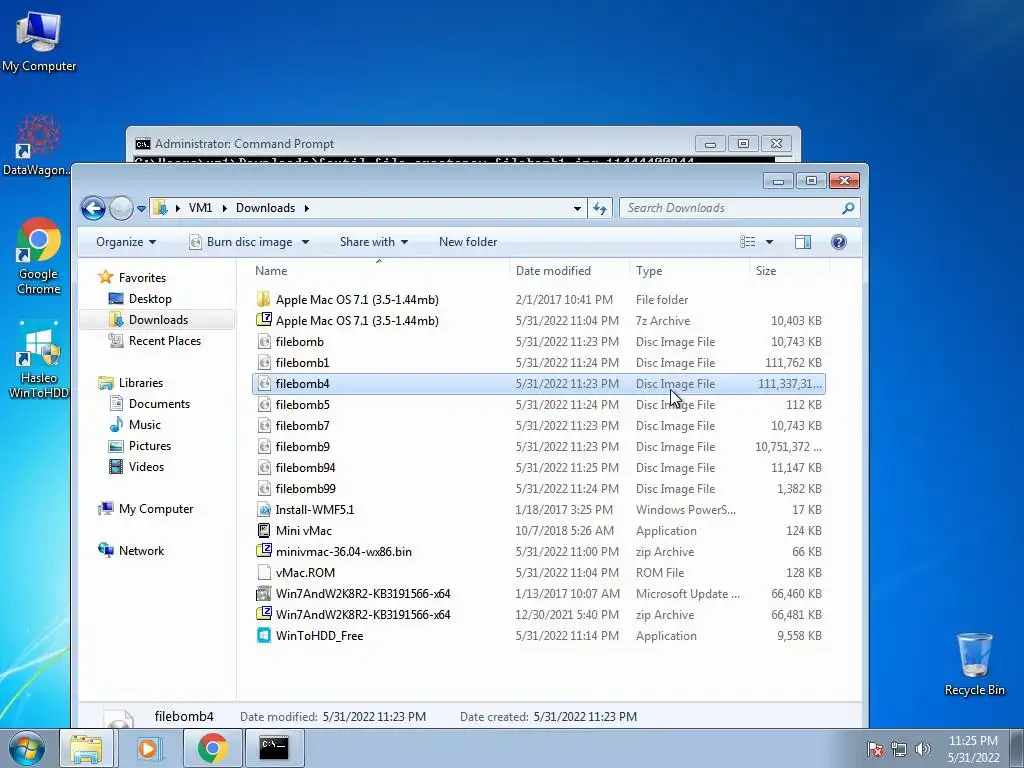
Task: Click Burn disc image
Action: click(x=242, y=242)
